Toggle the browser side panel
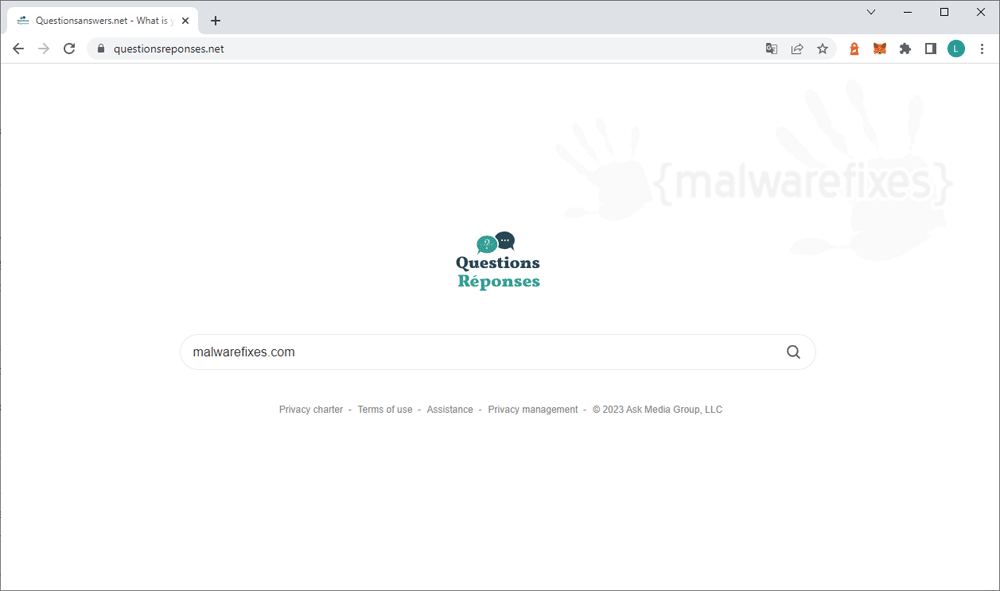Viewport: 1000px width, 591px height. point(930,48)
